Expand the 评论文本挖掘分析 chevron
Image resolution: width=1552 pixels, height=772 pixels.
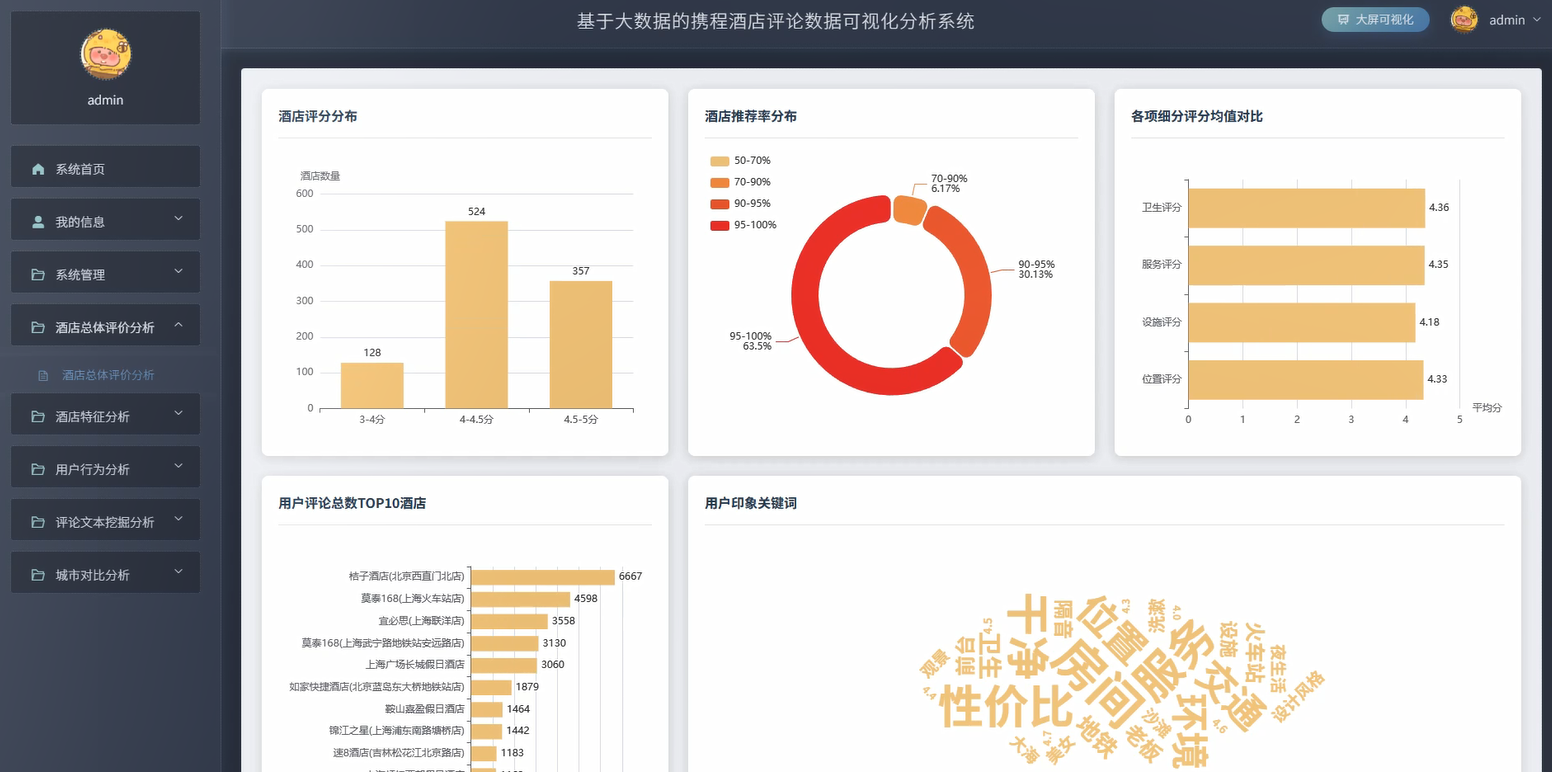(178, 519)
